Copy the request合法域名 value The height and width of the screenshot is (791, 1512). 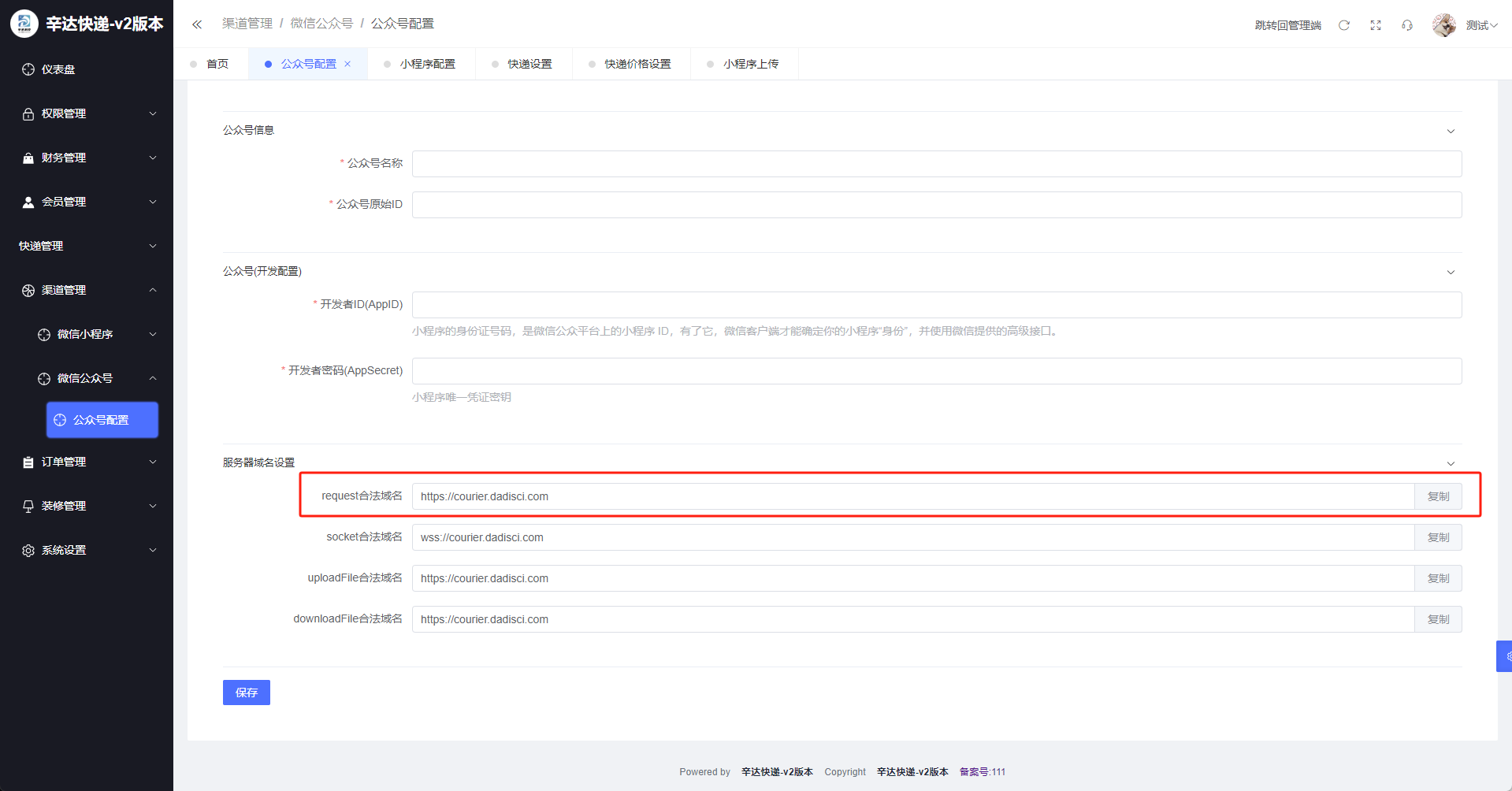click(1438, 496)
